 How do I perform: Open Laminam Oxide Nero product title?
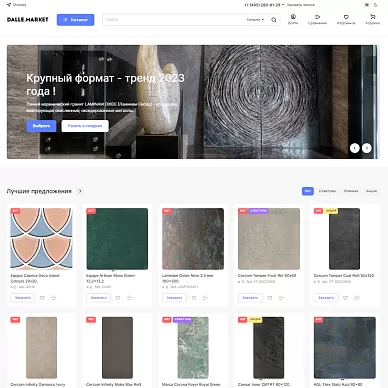tap(188, 278)
